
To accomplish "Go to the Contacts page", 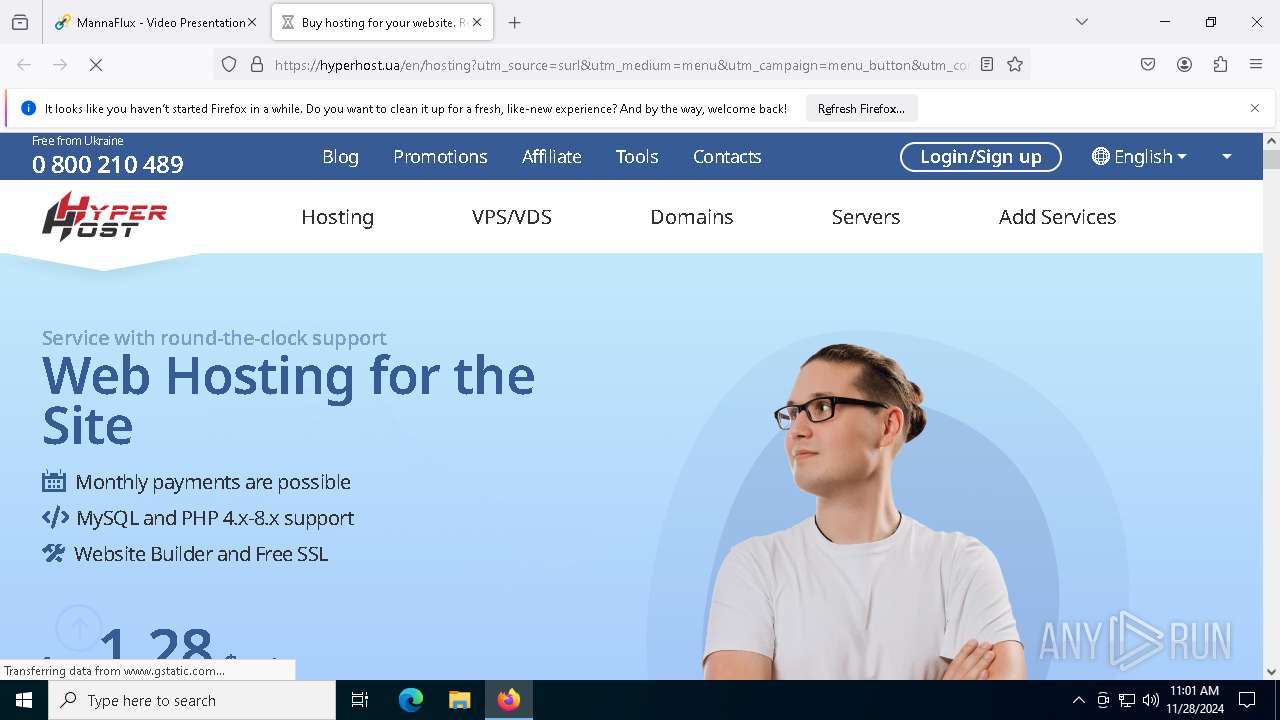I will point(727,157).
